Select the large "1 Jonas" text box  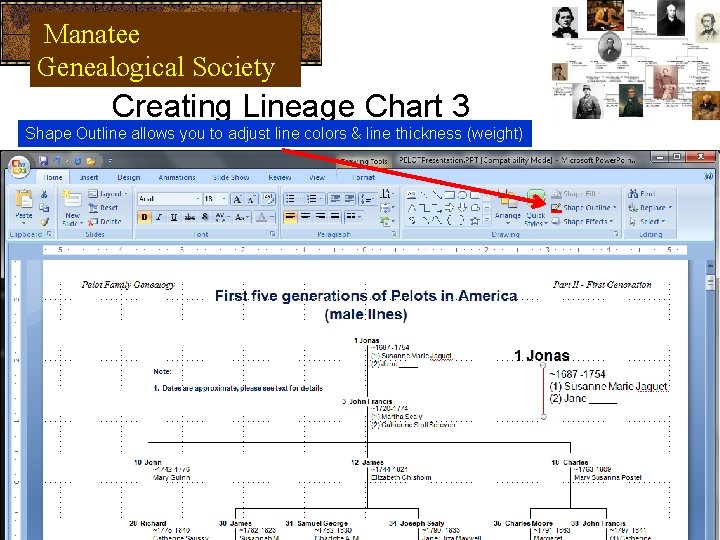click(542, 356)
